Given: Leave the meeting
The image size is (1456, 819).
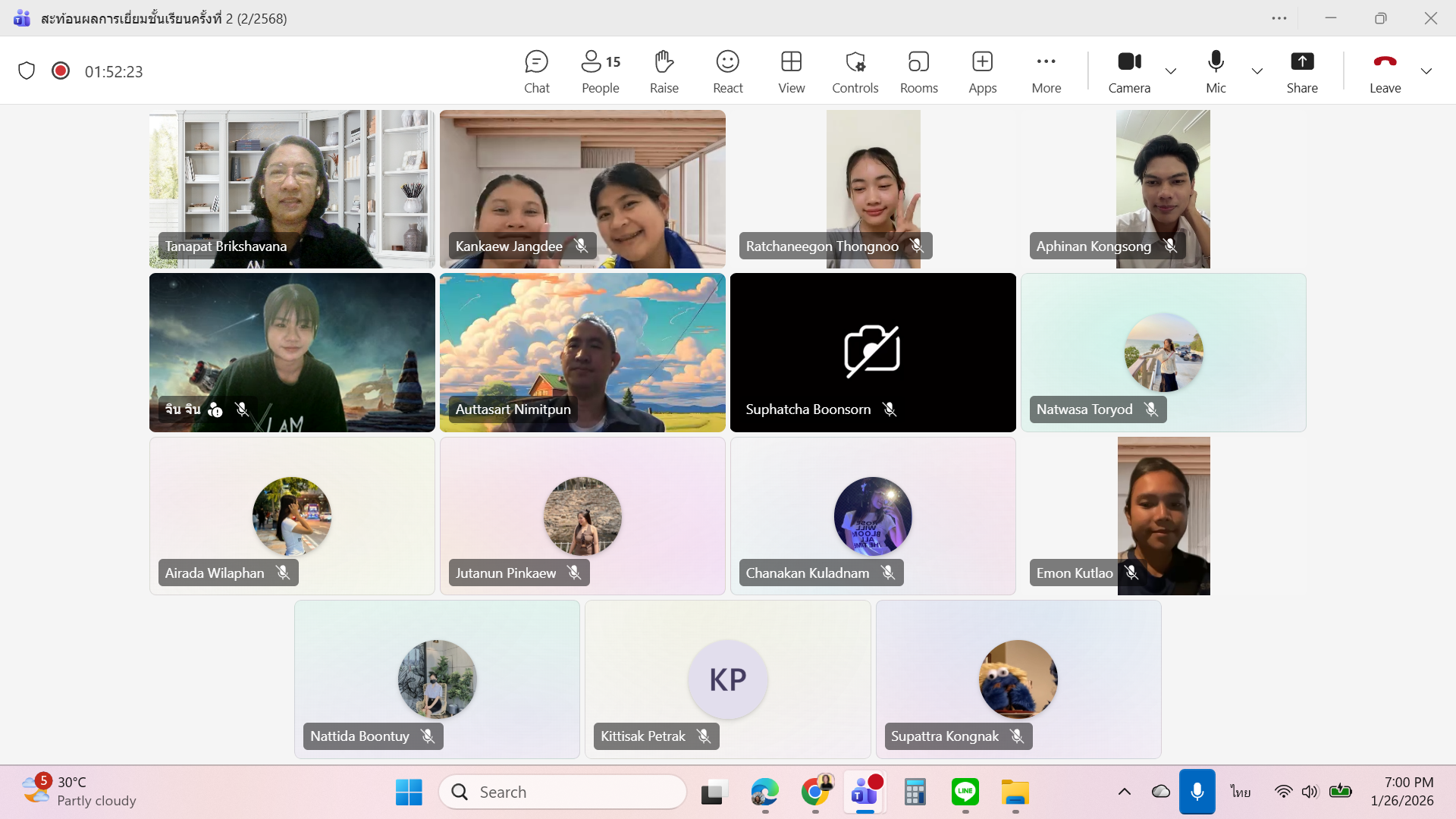Looking at the screenshot, I should (x=1385, y=71).
